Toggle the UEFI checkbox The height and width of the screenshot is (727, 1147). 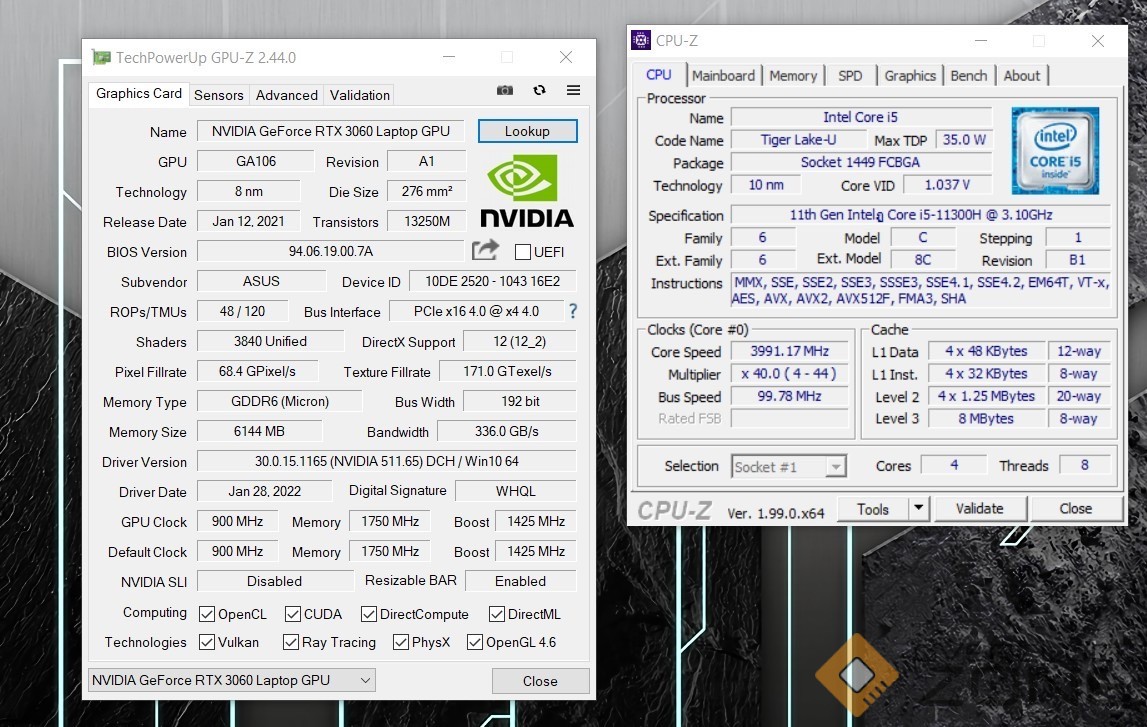(x=523, y=252)
